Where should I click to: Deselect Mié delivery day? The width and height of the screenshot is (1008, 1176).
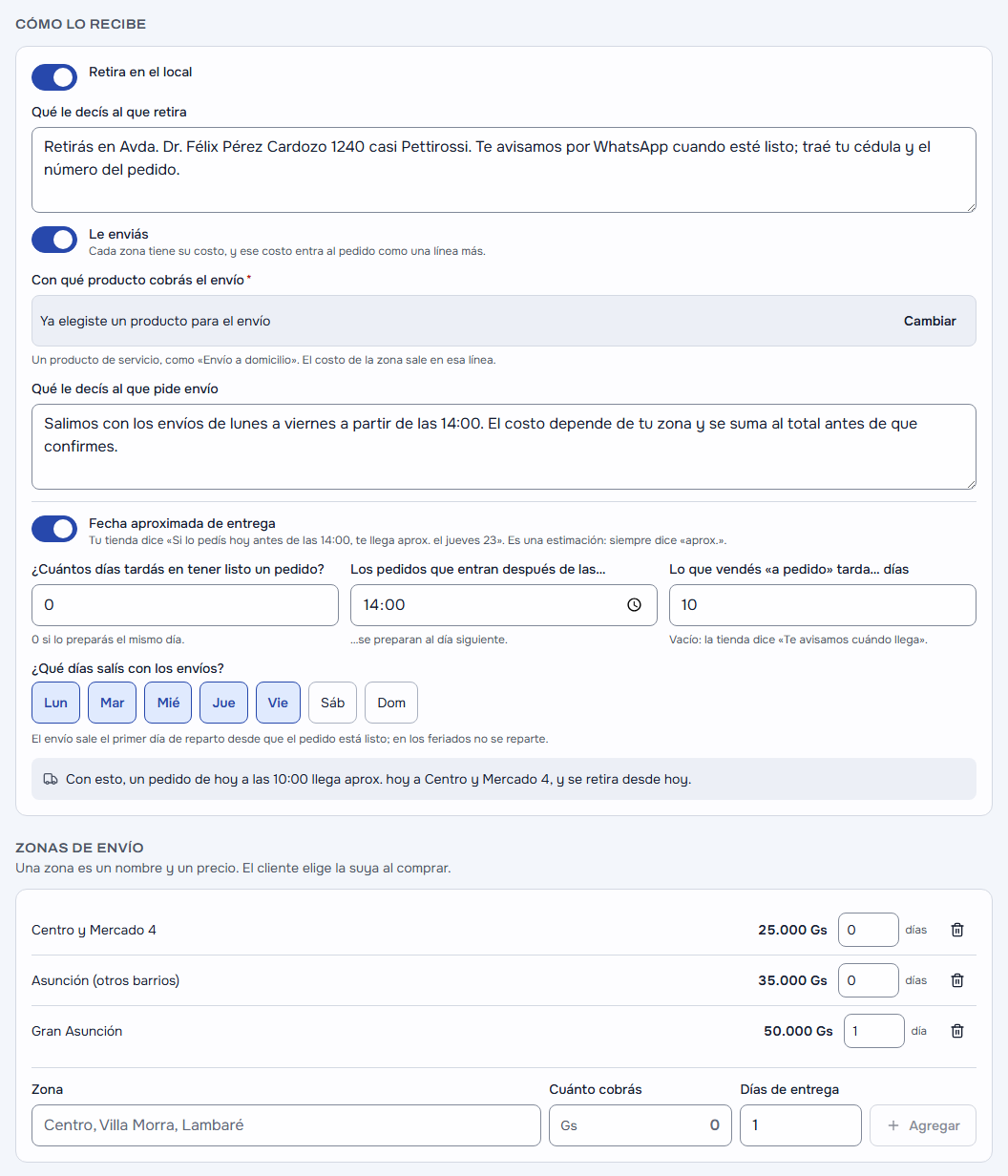(168, 703)
